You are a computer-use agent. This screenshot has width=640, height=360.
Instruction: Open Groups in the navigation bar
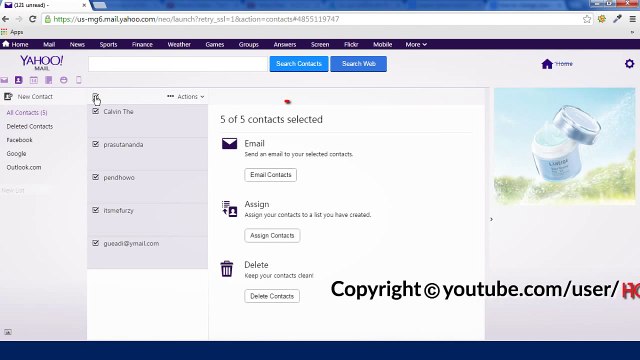tap(249, 44)
